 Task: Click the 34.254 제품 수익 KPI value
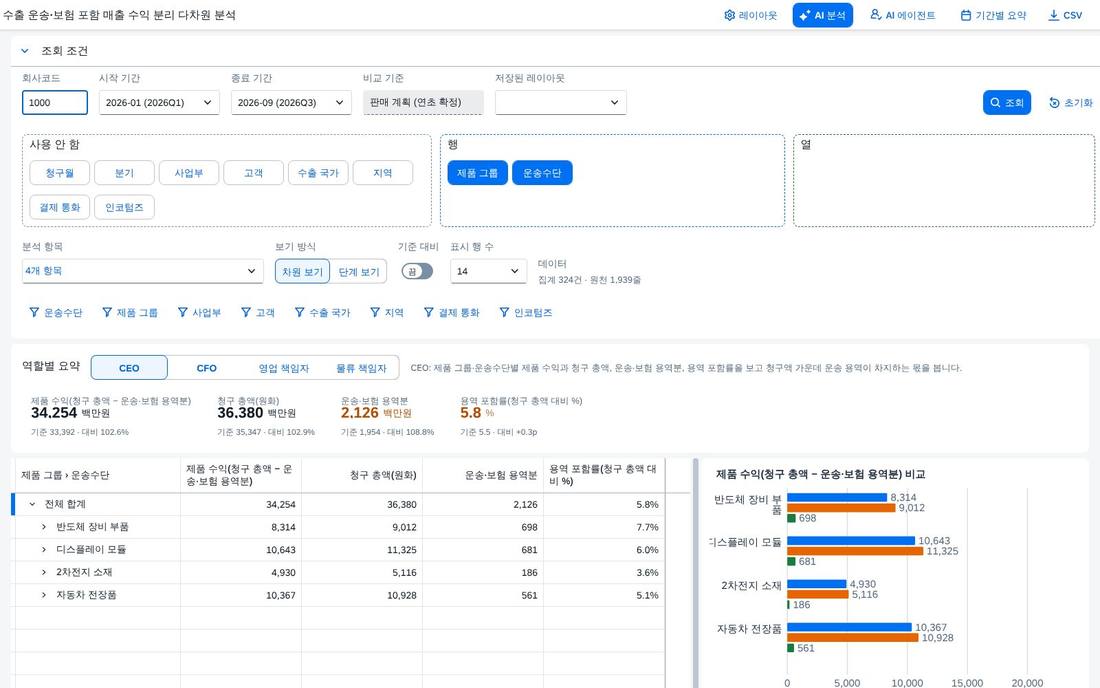click(54, 413)
